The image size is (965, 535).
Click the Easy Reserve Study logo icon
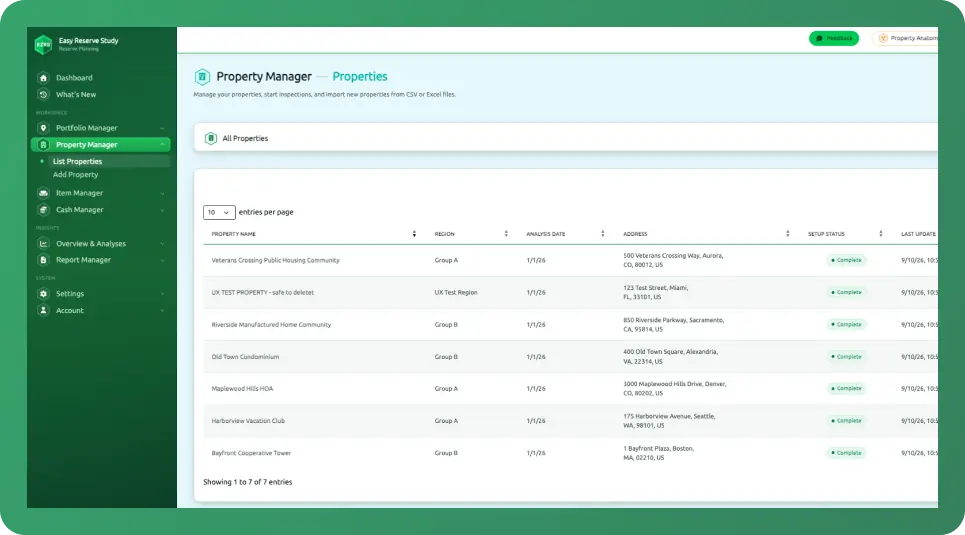pyautogui.click(x=43, y=44)
